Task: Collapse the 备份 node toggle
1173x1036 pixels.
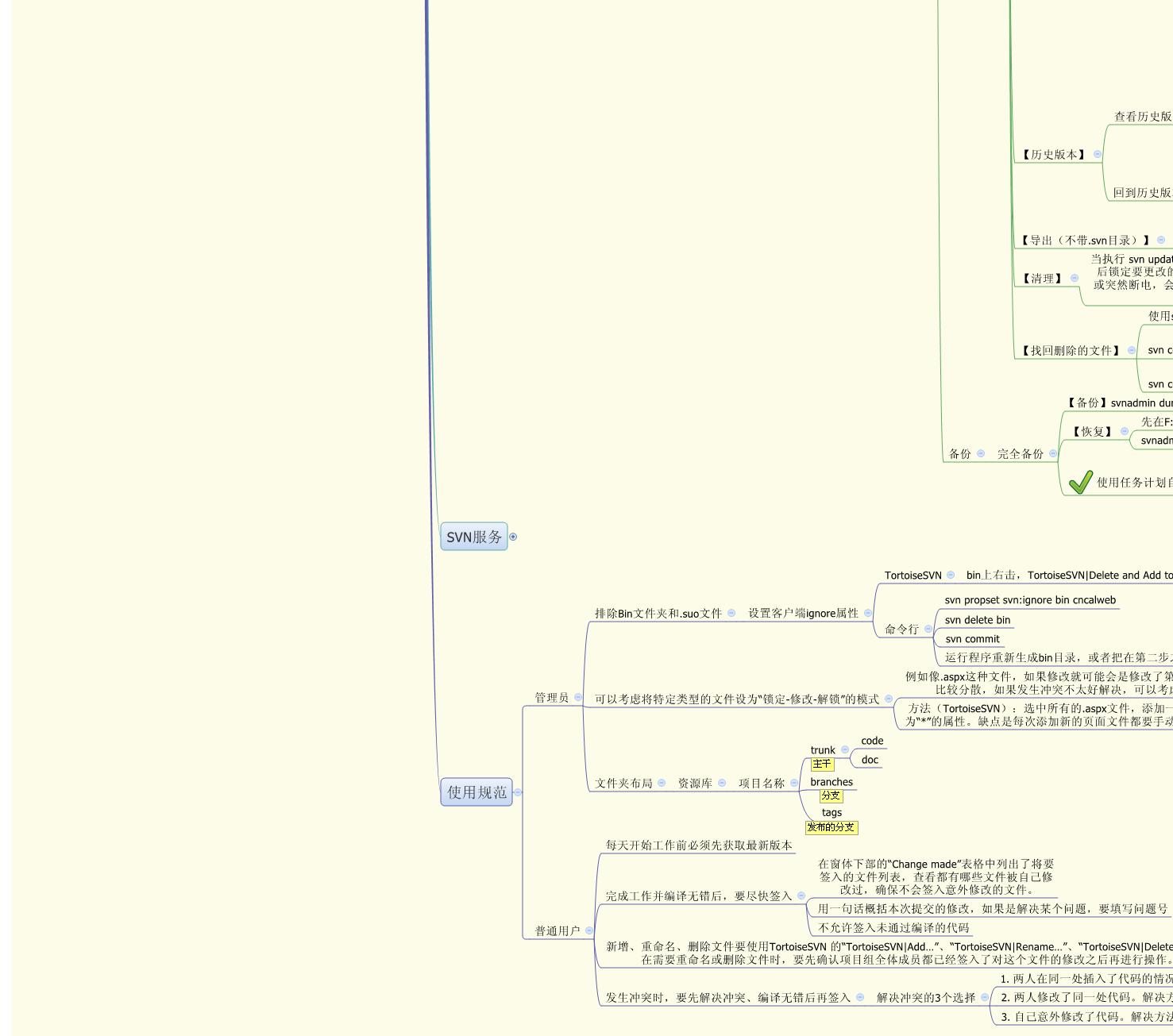Action: click(980, 453)
